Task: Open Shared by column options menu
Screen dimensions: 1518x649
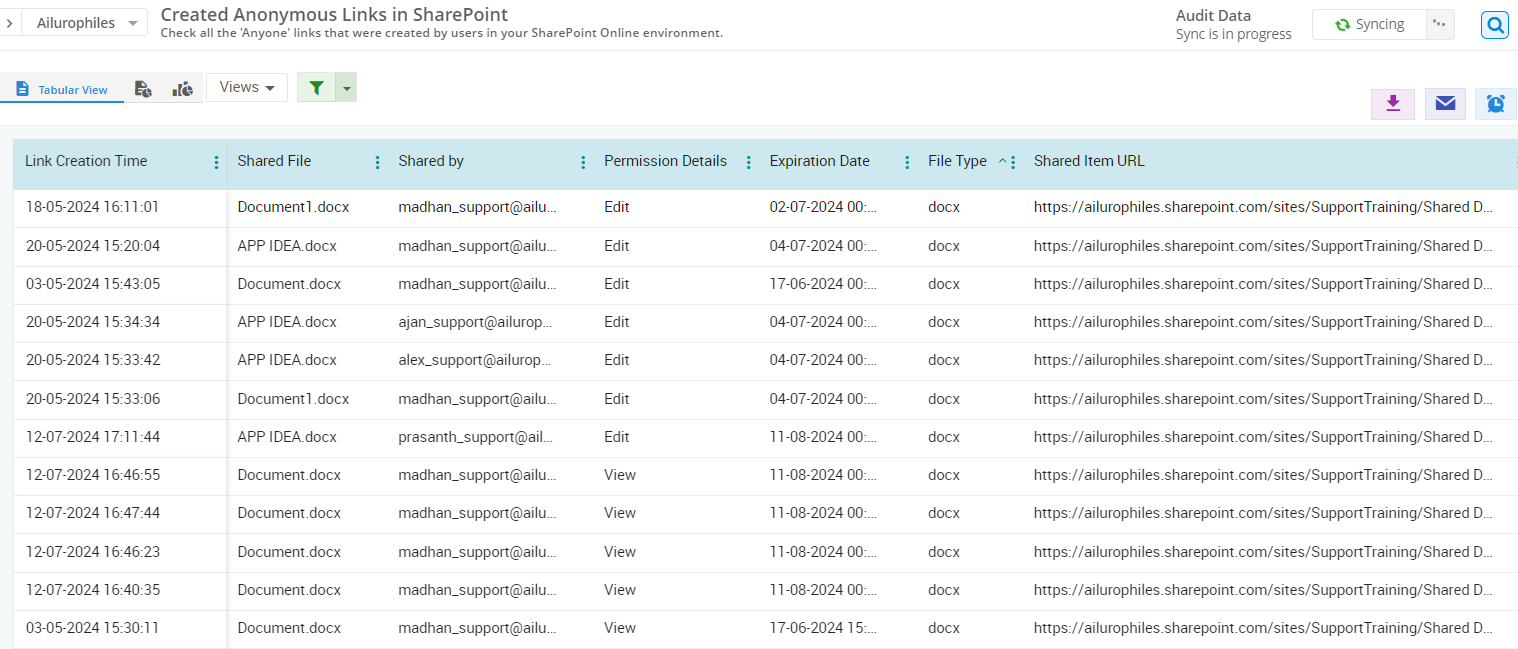Action: pyautogui.click(x=583, y=162)
